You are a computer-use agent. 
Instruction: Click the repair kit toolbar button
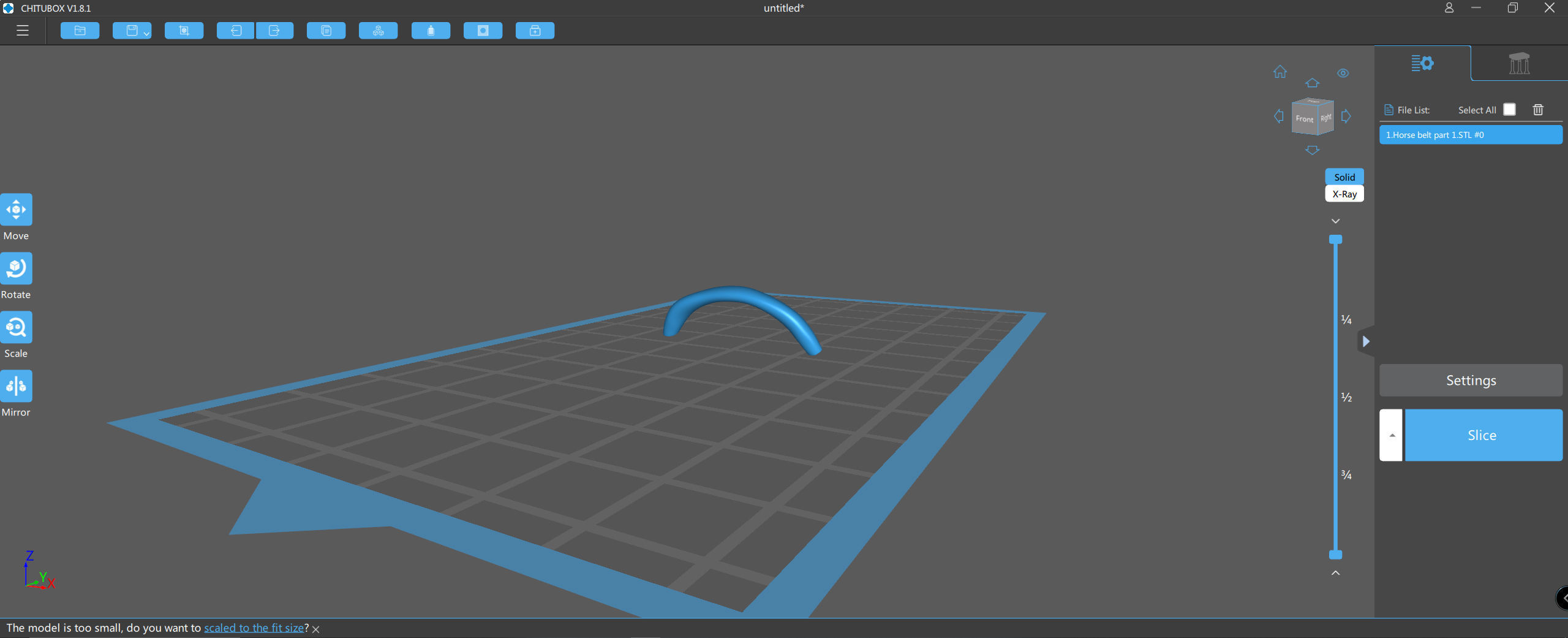click(535, 31)
